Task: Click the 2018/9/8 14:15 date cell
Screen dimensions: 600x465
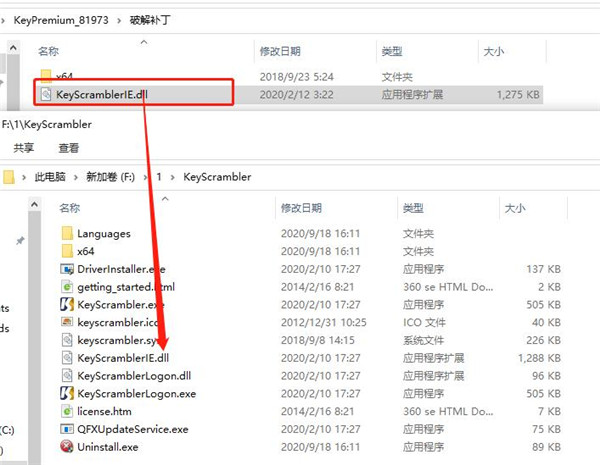Action: click(x=318, y=340)
